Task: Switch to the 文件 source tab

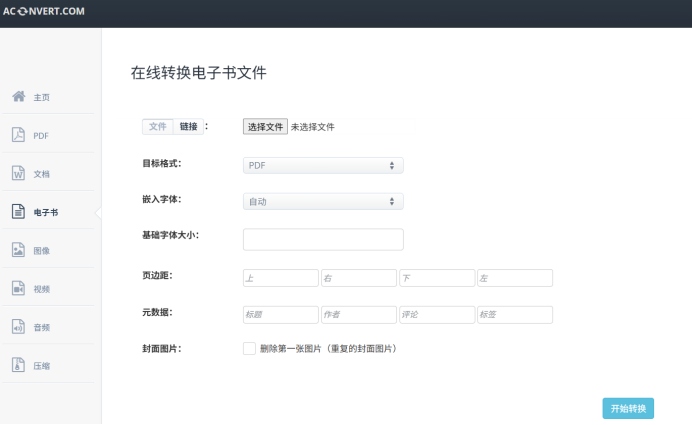Action: [158, 126]
